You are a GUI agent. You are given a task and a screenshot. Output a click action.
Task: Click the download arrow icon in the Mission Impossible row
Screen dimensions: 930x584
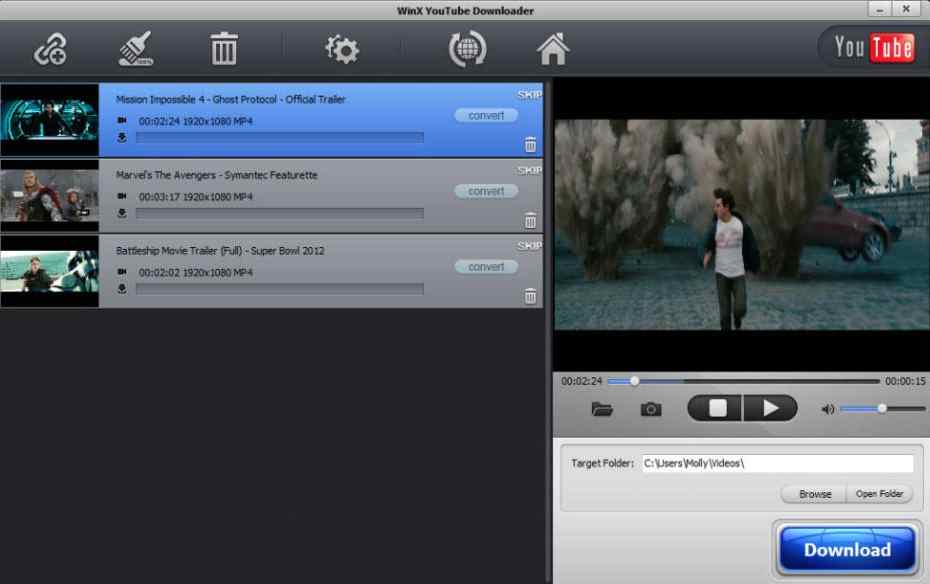tap(122, 138)
